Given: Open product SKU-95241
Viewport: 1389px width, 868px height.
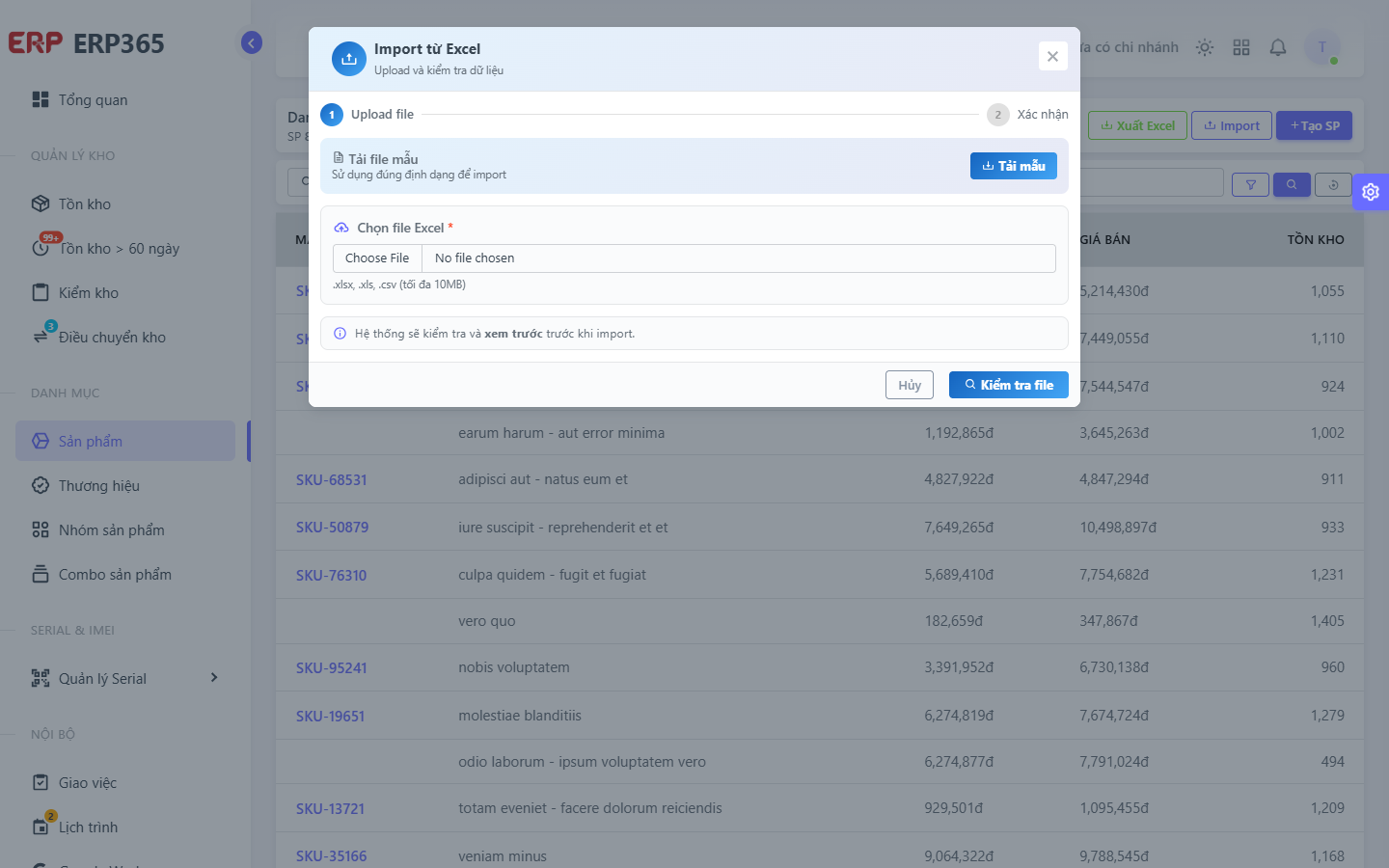Looking at the screenshot, I should pyautogui.click(x=332, y=668).
